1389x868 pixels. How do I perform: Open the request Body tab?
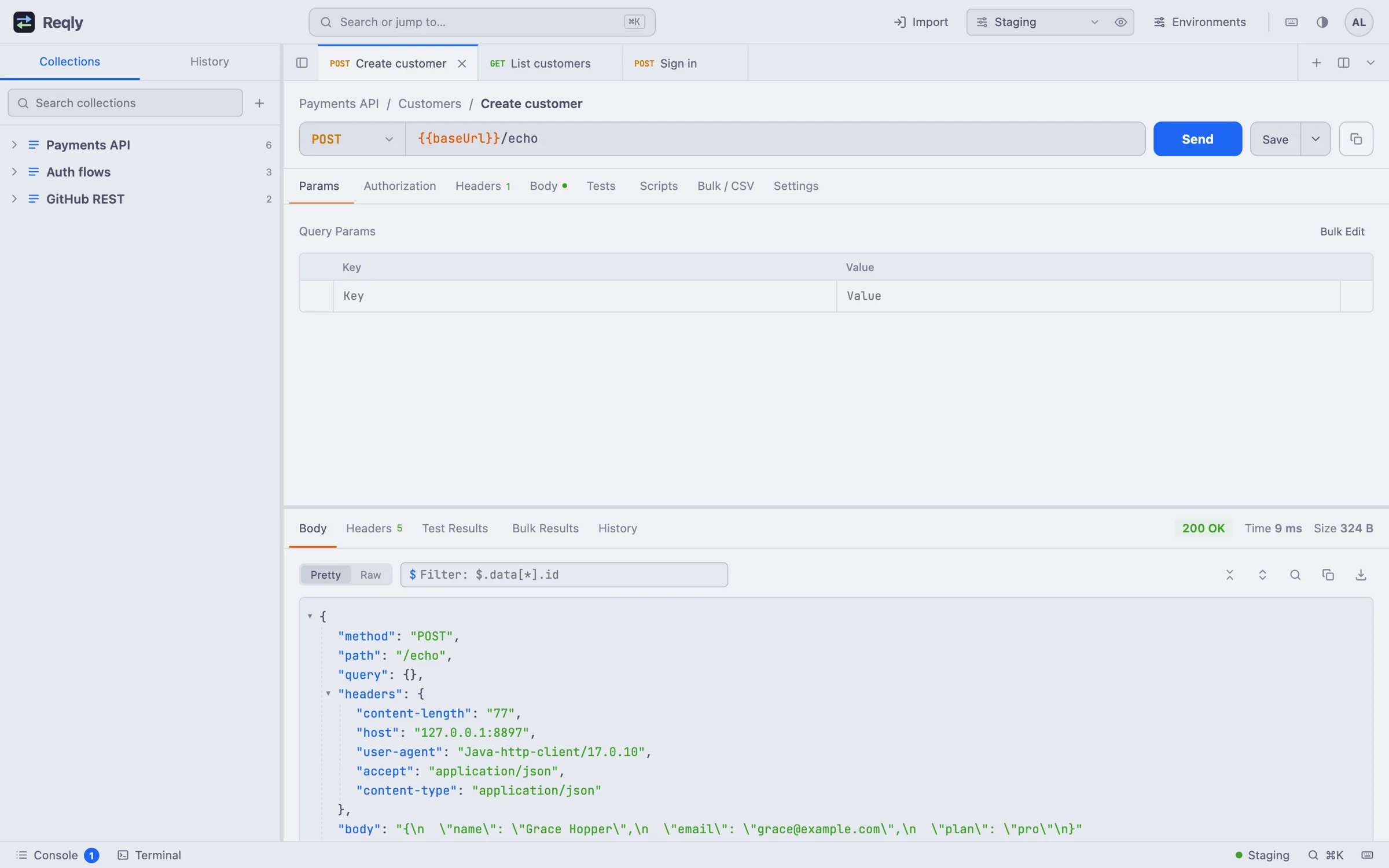tap(548, 186)
